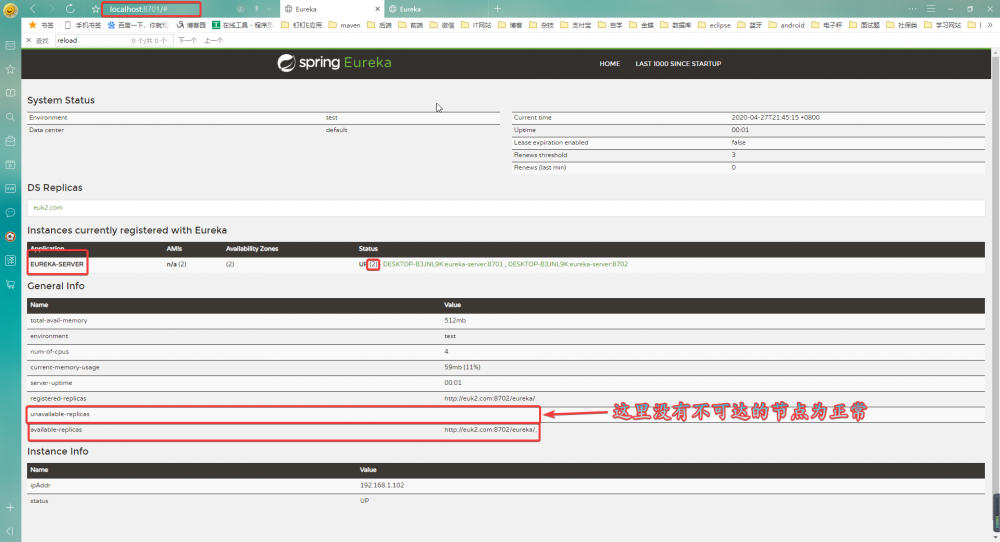This screenshot has height=542, width=1000.
Task: Go back with the browser back arrow
Action: (33, 9)
